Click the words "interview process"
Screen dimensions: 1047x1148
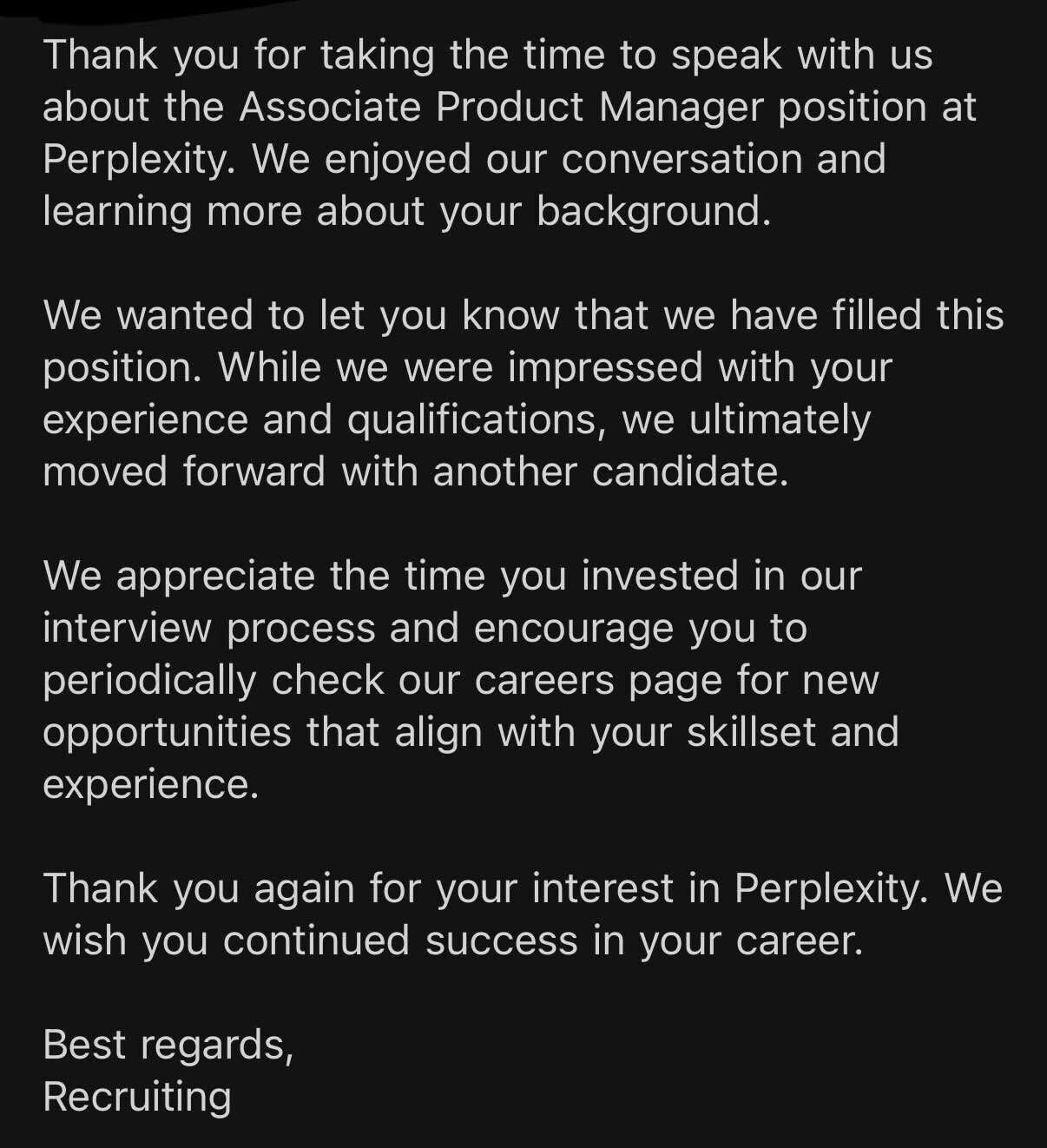coord(208,628)
